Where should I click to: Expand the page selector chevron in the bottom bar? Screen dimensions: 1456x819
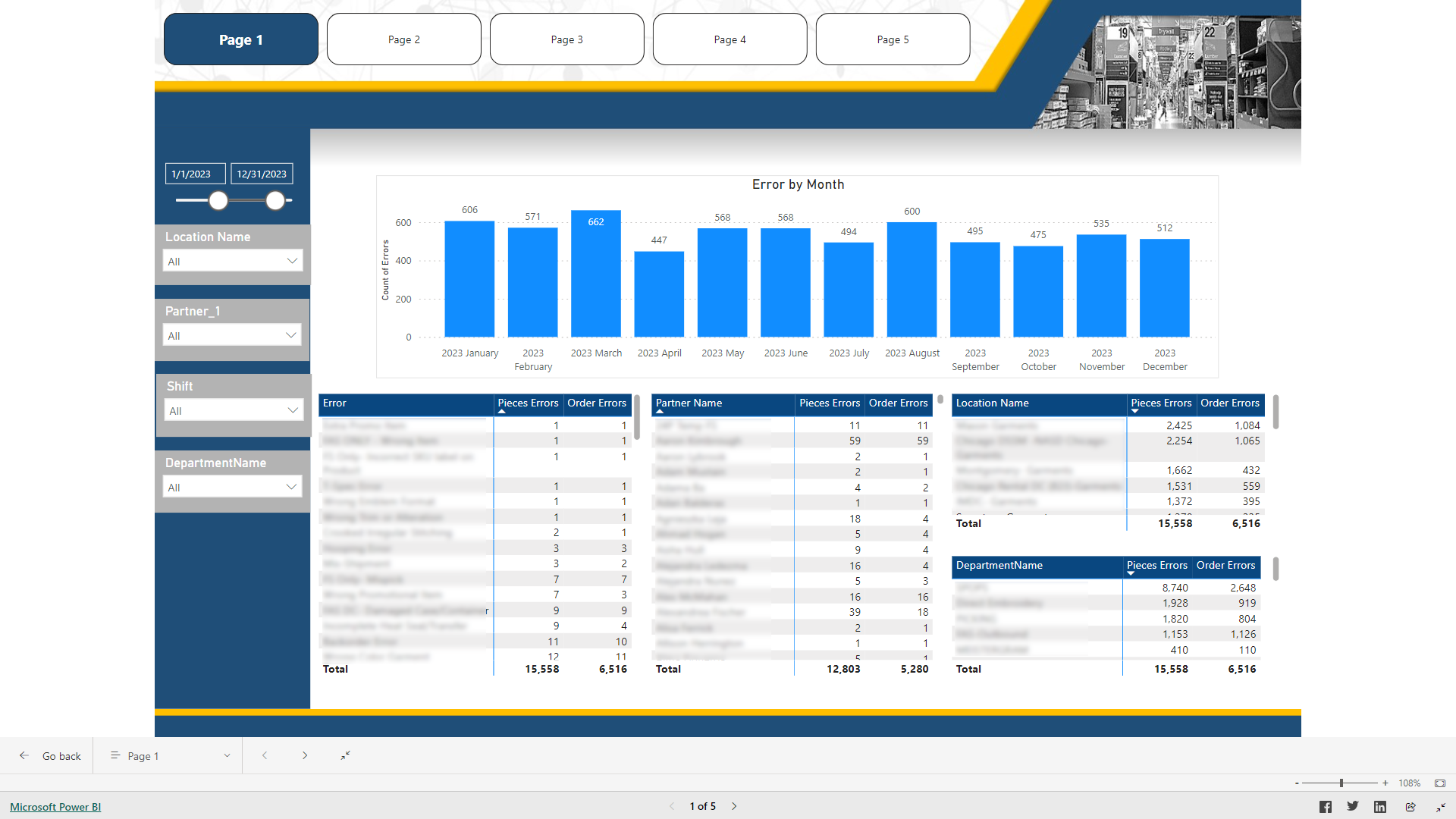click(x=226, y=755)
